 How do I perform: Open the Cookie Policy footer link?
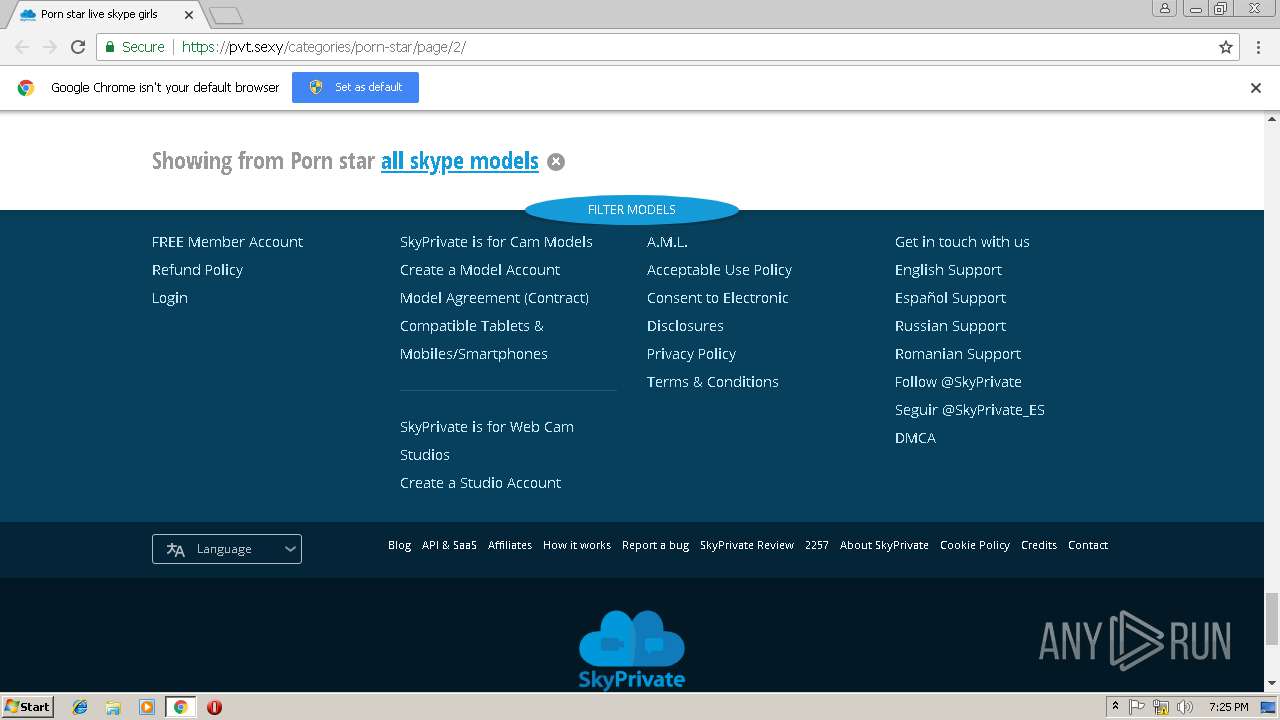point(975,545)
